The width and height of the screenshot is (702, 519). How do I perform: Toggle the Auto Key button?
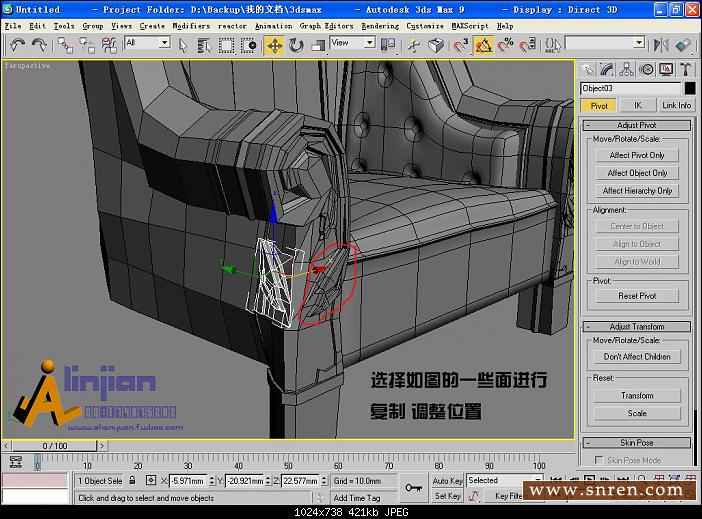pyautogui.click(x=447, y=481)
